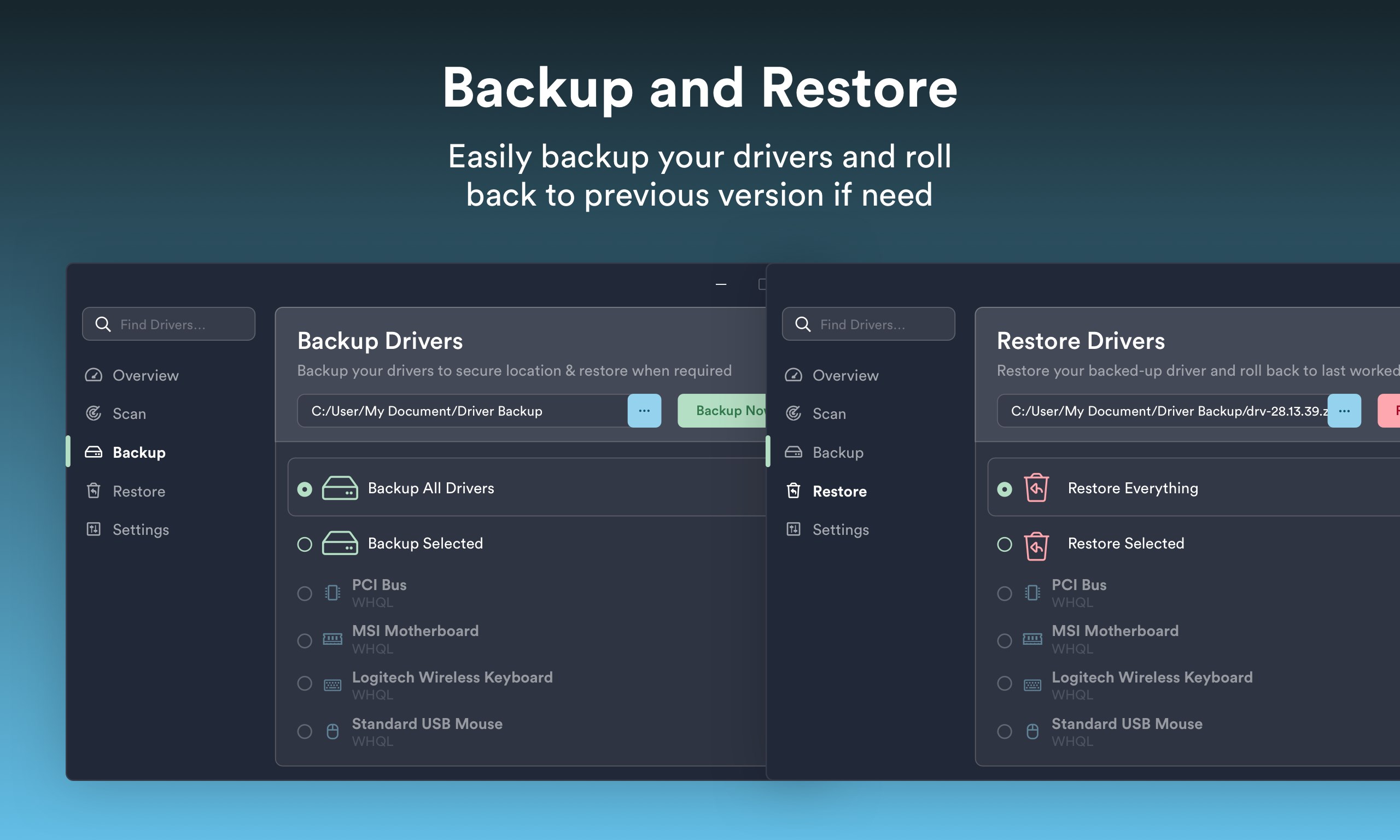1400x840 pixels.
Task: Click the mouse icon next to Standard USB Mouse
Action: click(x=332, y=731)
